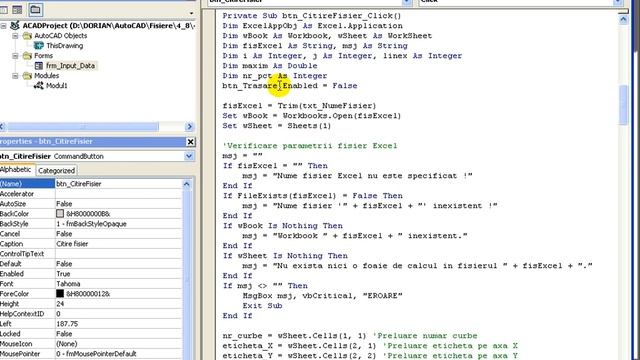Click the Project Explorer horizontal scrollbar thumb
Image resolution: width=640 pixels, height=360 pixels.
point(83,127)
